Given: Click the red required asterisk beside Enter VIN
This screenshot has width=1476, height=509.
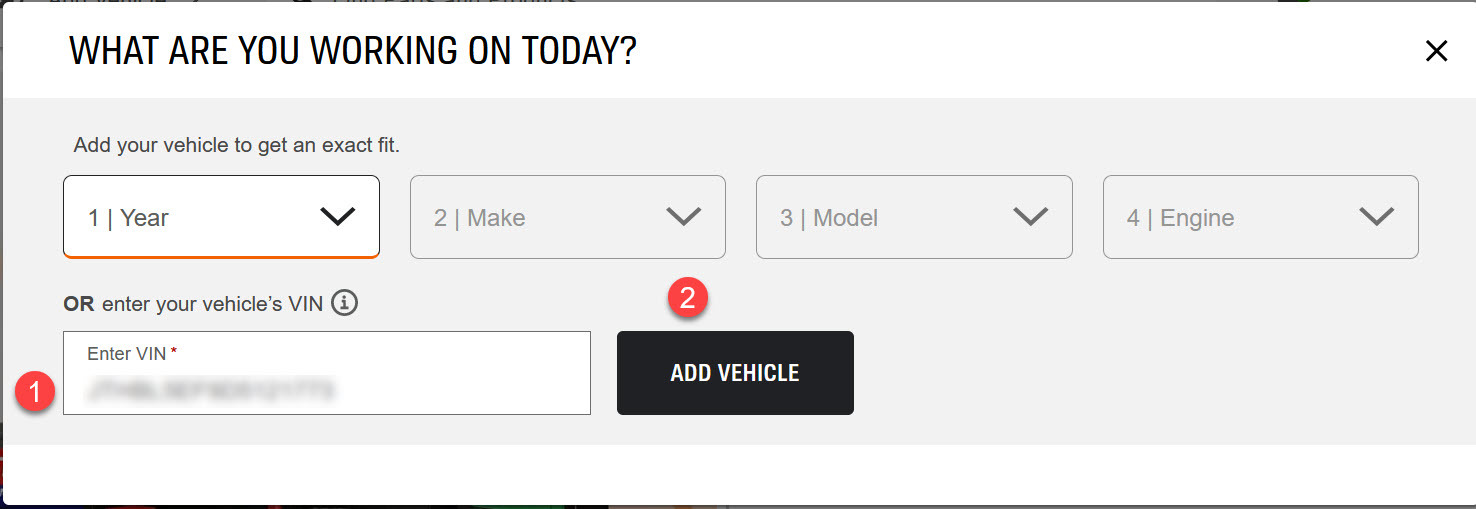Looking at the screenshot, I should (x=173, y=352).
